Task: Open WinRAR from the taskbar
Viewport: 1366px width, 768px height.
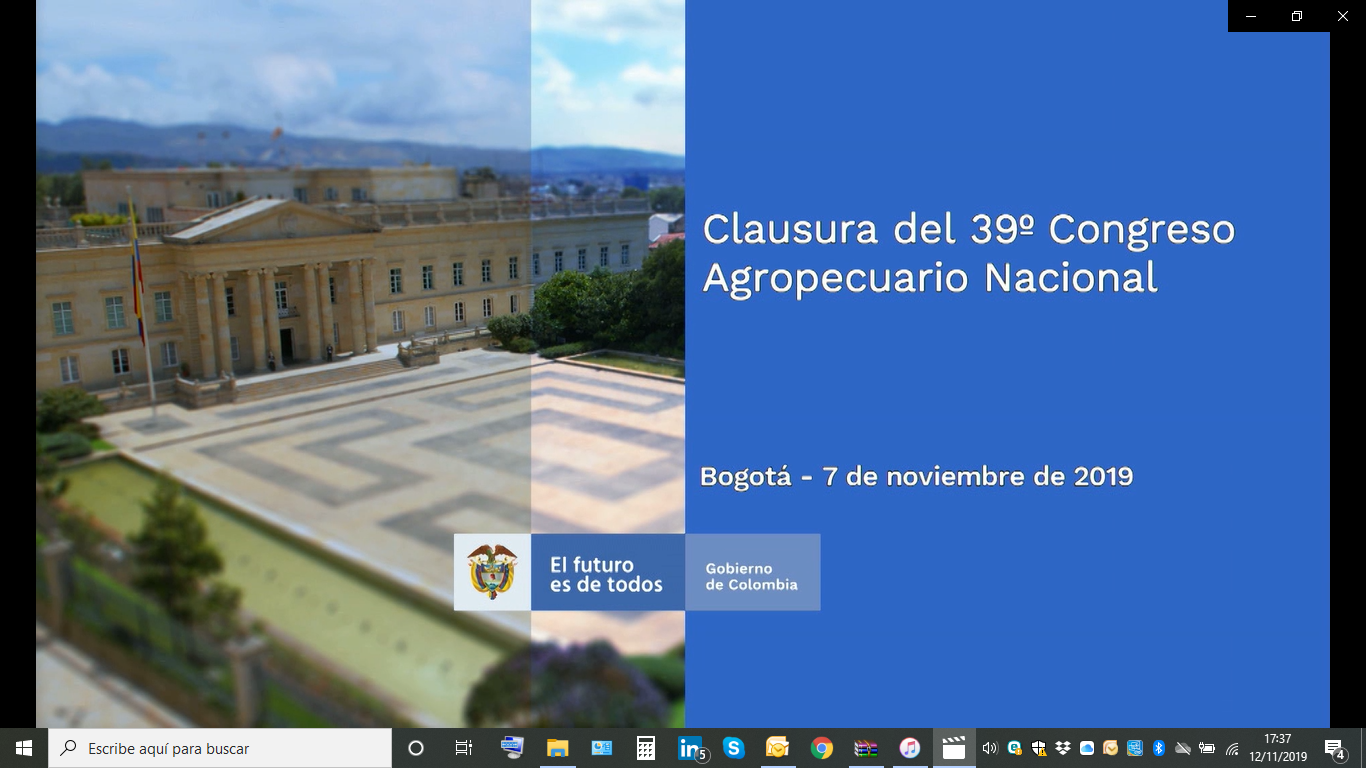Action: pos(866,748)
